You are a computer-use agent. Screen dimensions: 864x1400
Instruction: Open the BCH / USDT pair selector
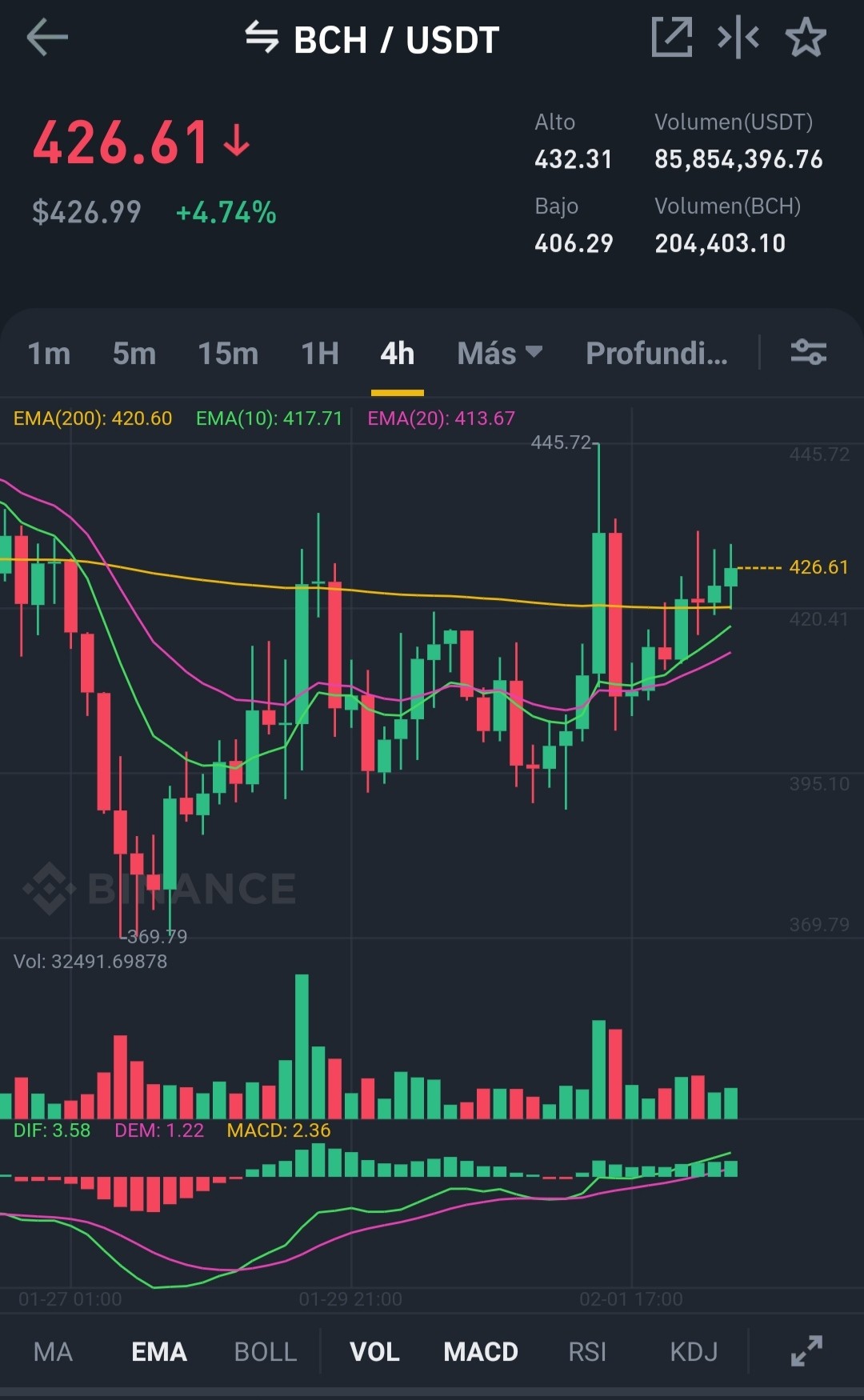click(x=397, y=39)
